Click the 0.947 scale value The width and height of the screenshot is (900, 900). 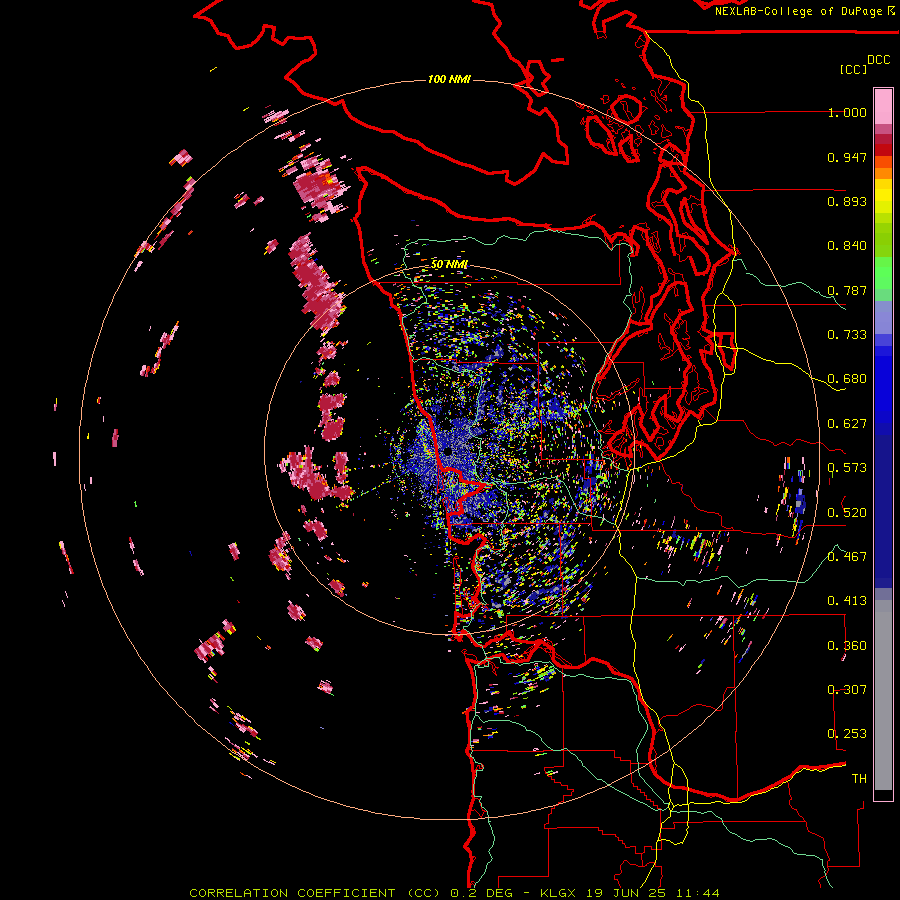pos(847,157)
